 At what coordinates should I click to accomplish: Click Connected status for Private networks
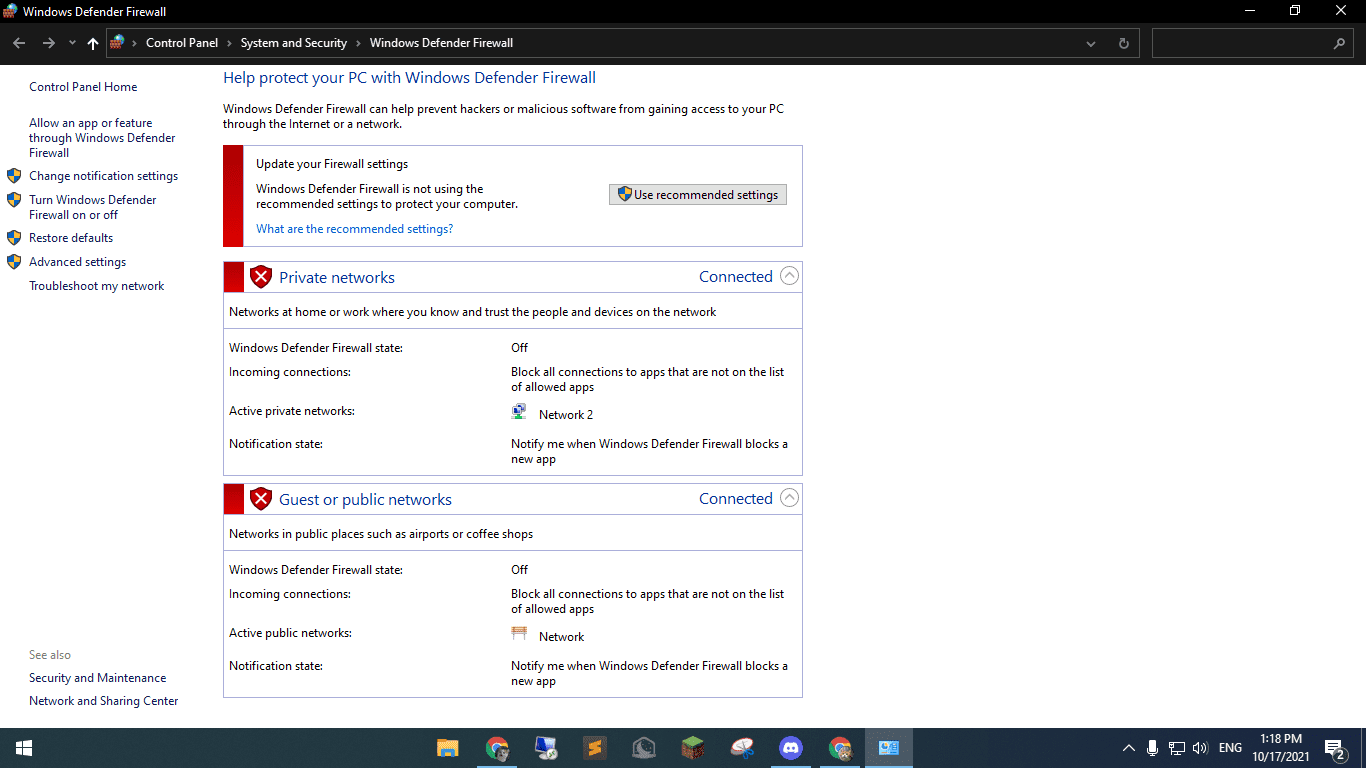[736, 277]
